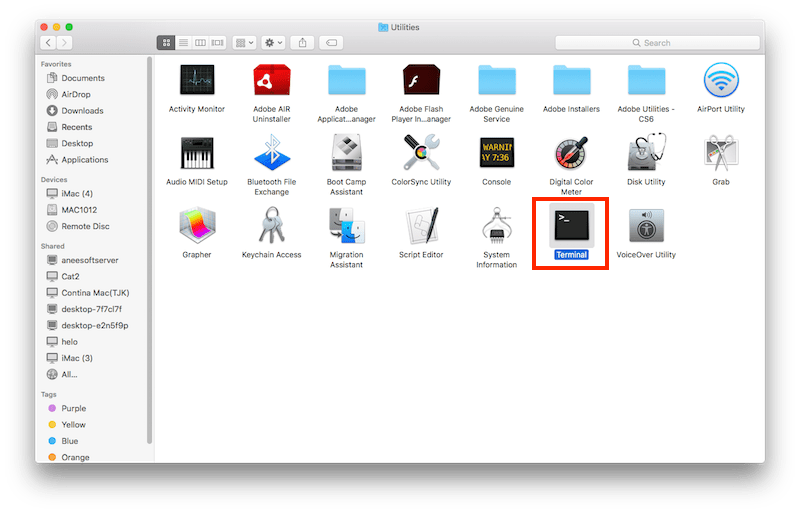Screen dimensions: 800x513
Task: Select Adobe AIR Uninstaller icon
Action: (272, 80)
